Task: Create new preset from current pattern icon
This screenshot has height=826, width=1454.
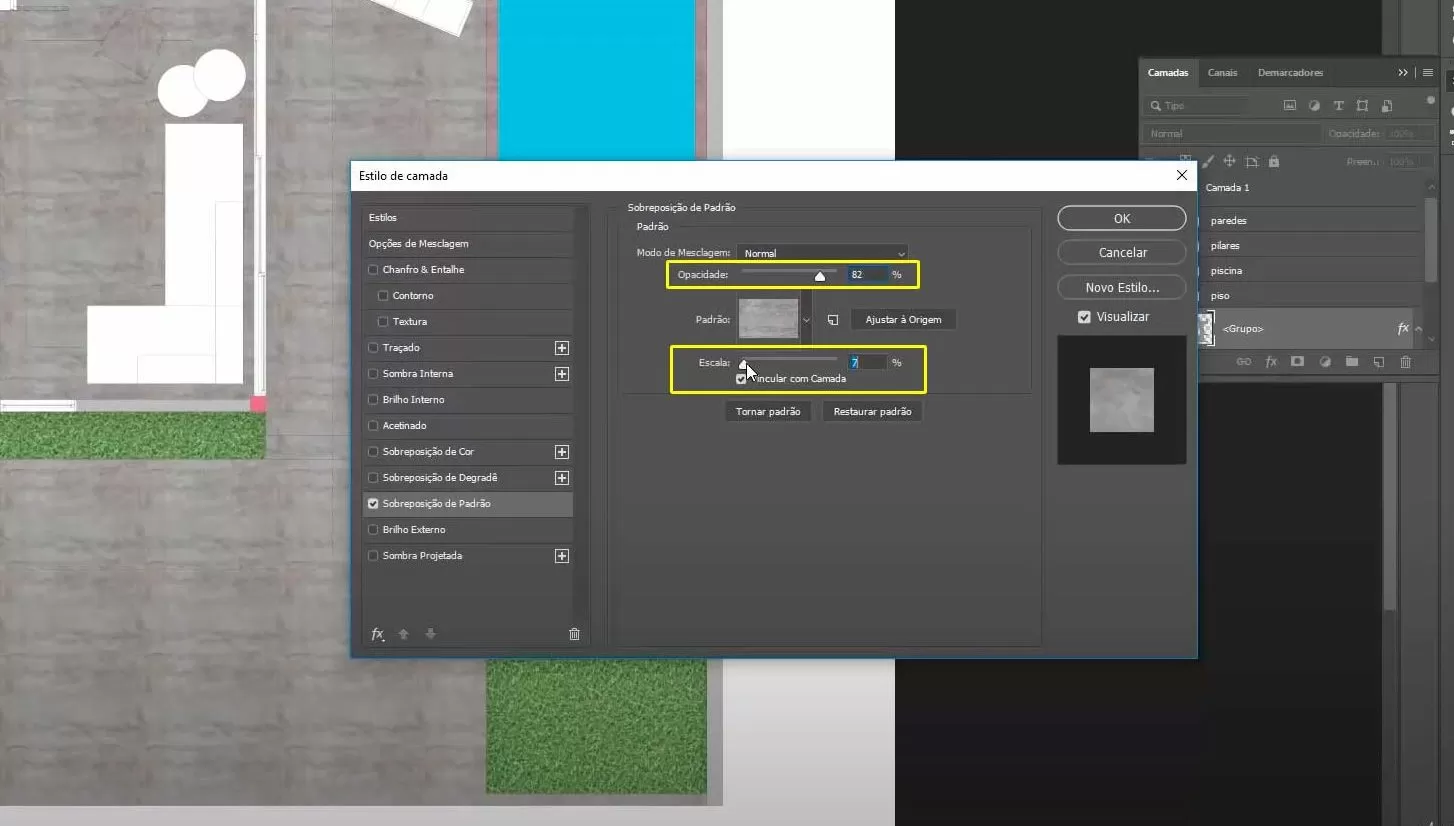Action: [x=832, y=320]
